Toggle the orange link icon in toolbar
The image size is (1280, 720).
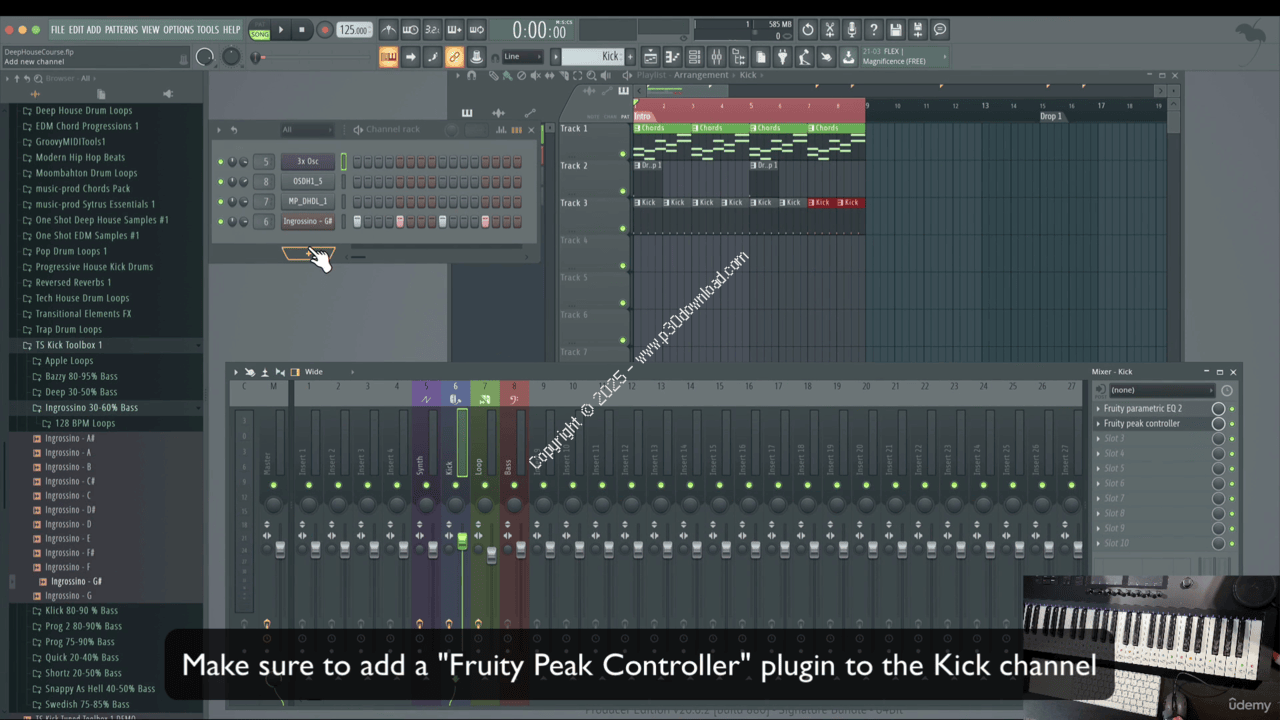pyautogui.click(x=454, y=57)
